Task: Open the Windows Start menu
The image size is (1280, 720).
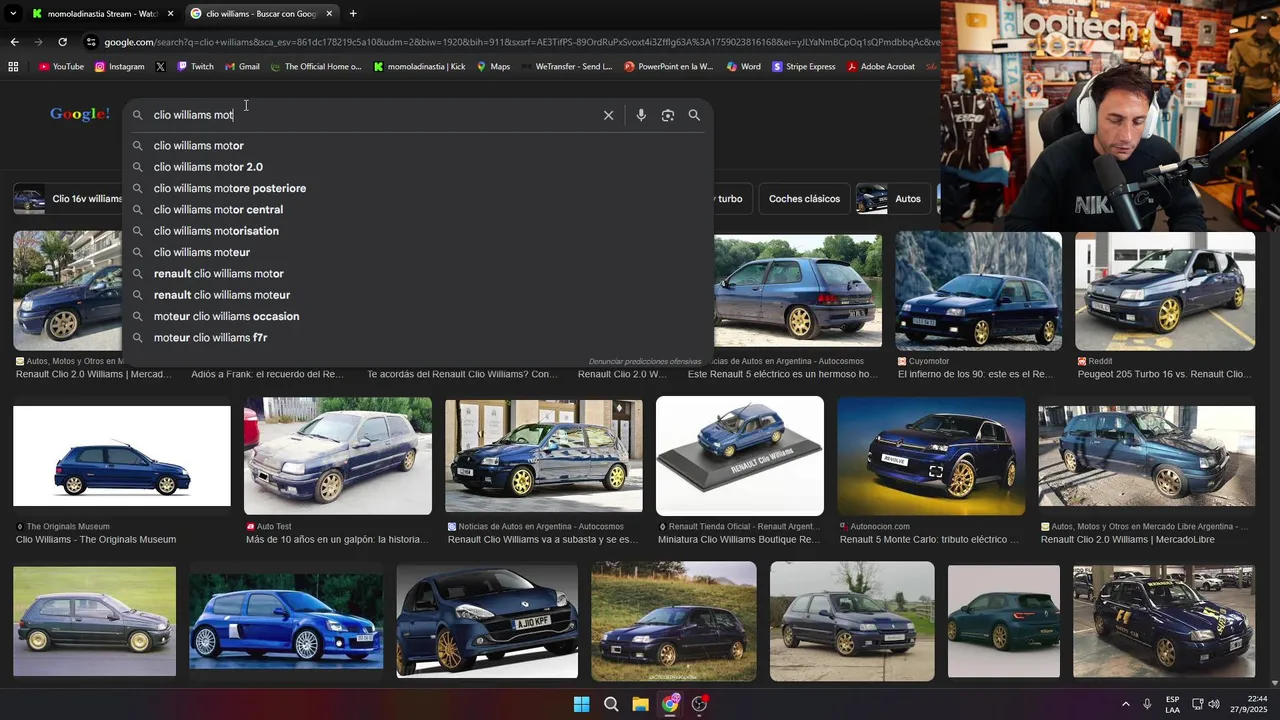Action: pos(581,704)
